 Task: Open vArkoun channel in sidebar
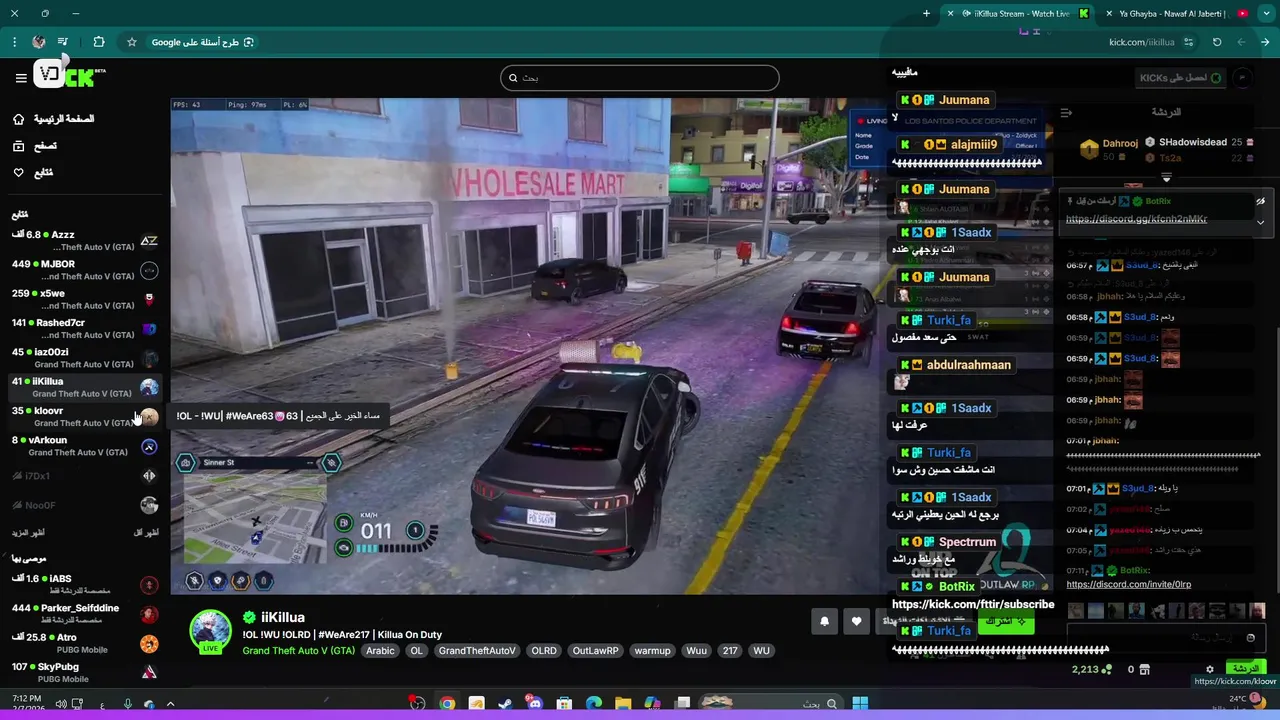point(84,446)
